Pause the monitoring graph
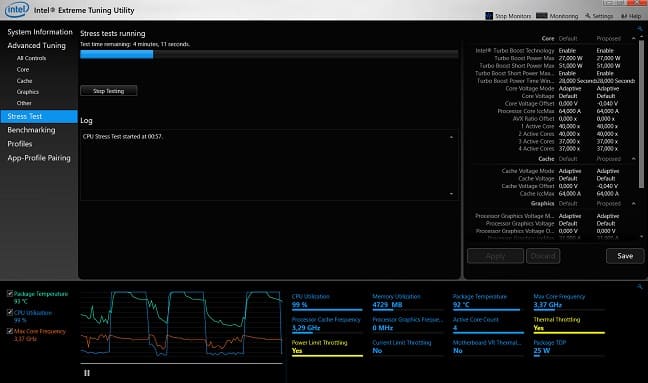The width and height of the screenshot is (648, 383). pos(87,373)
